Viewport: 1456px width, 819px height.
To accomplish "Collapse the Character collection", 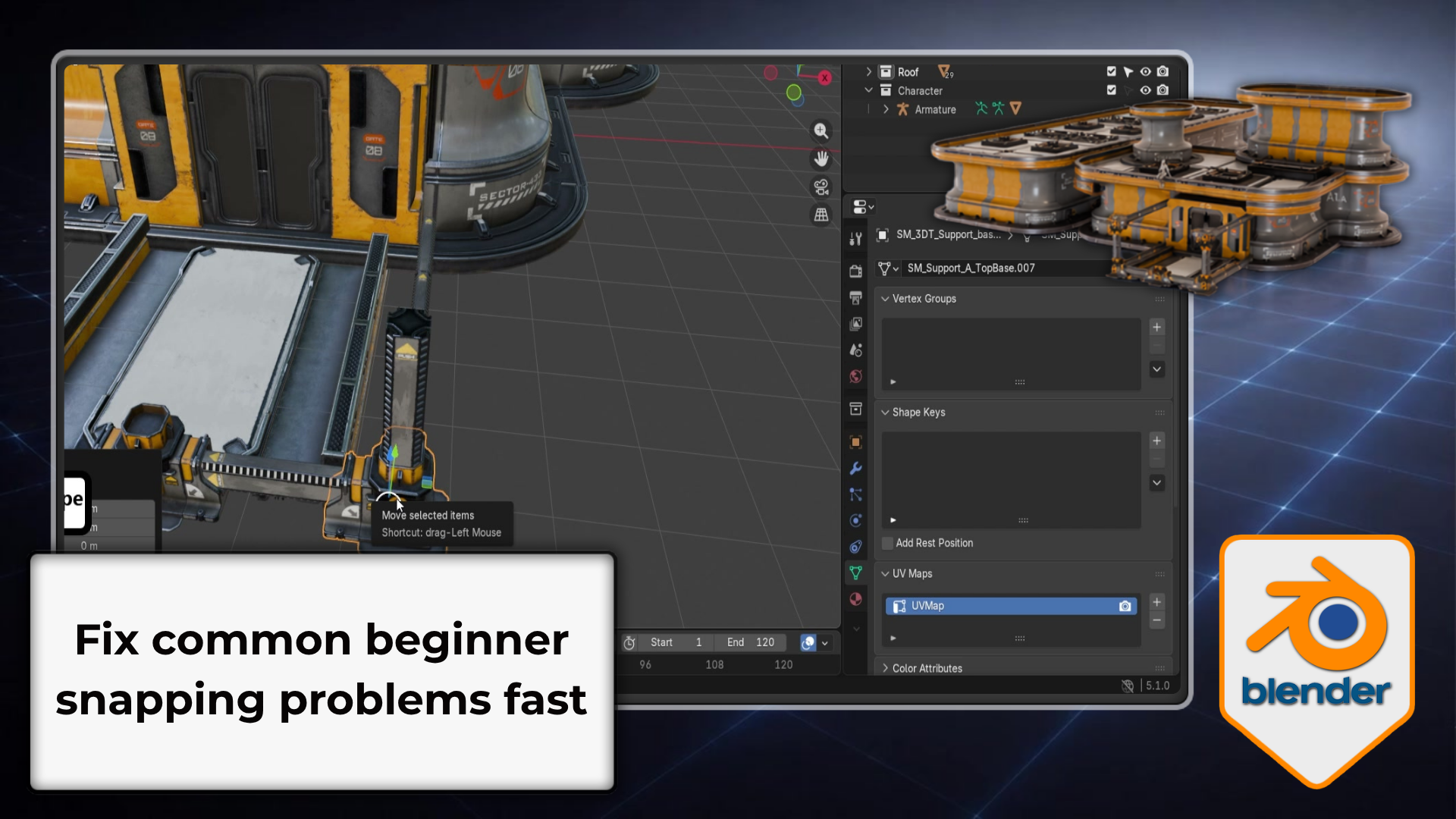I will point(869,90).
